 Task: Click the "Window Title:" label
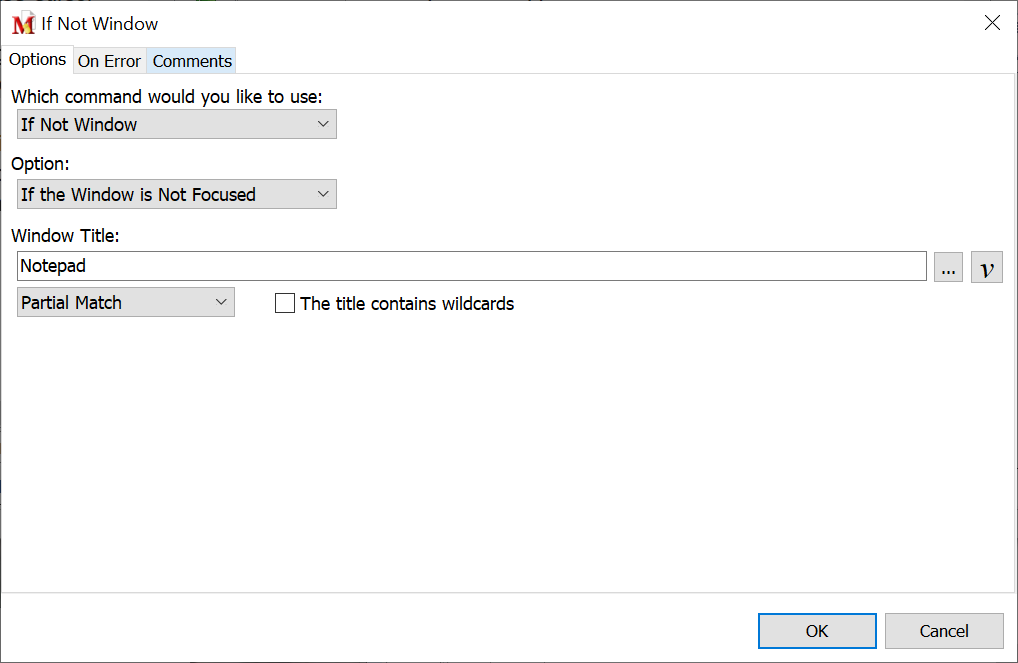[x=64, y=236]
